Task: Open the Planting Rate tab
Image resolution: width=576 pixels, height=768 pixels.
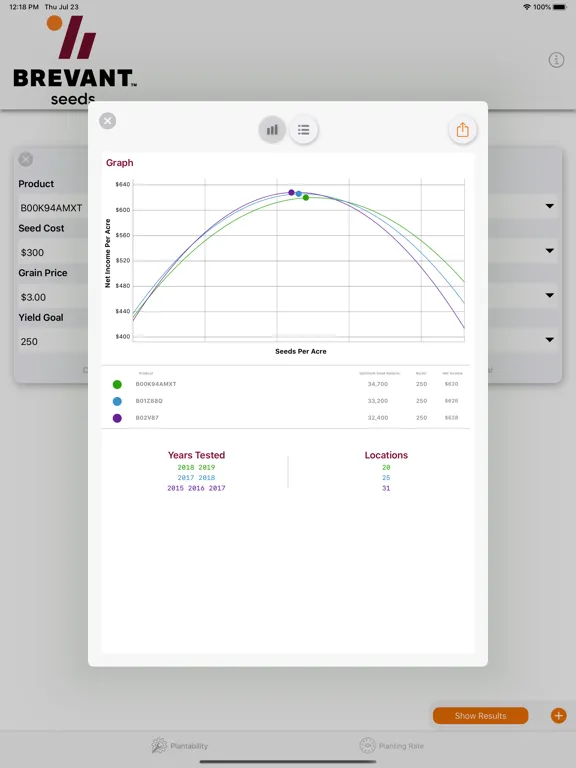Action: (x=391, y=745)
